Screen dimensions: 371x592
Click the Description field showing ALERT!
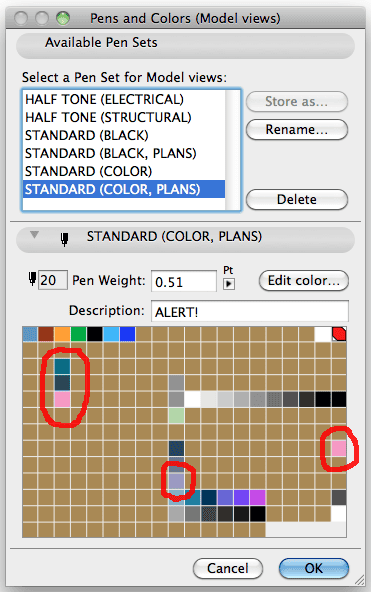pos(250,311)
